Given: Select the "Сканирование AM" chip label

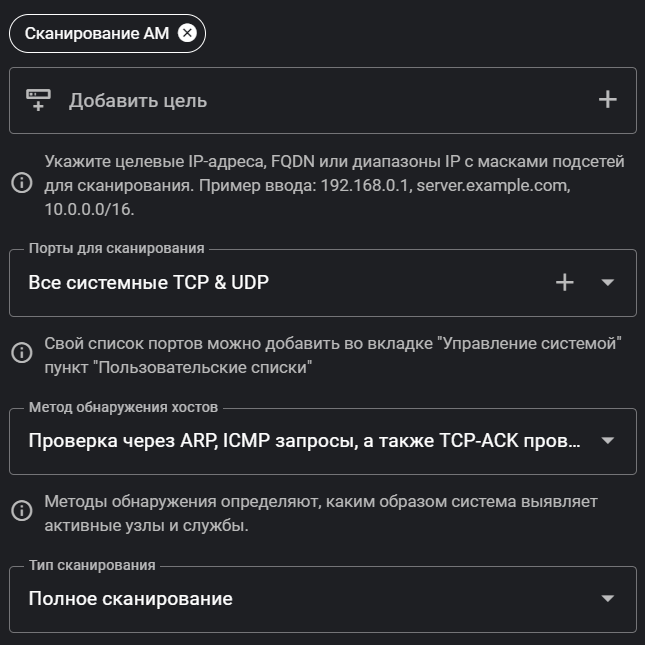Looking at the screenshot, I should coord(96,33).
